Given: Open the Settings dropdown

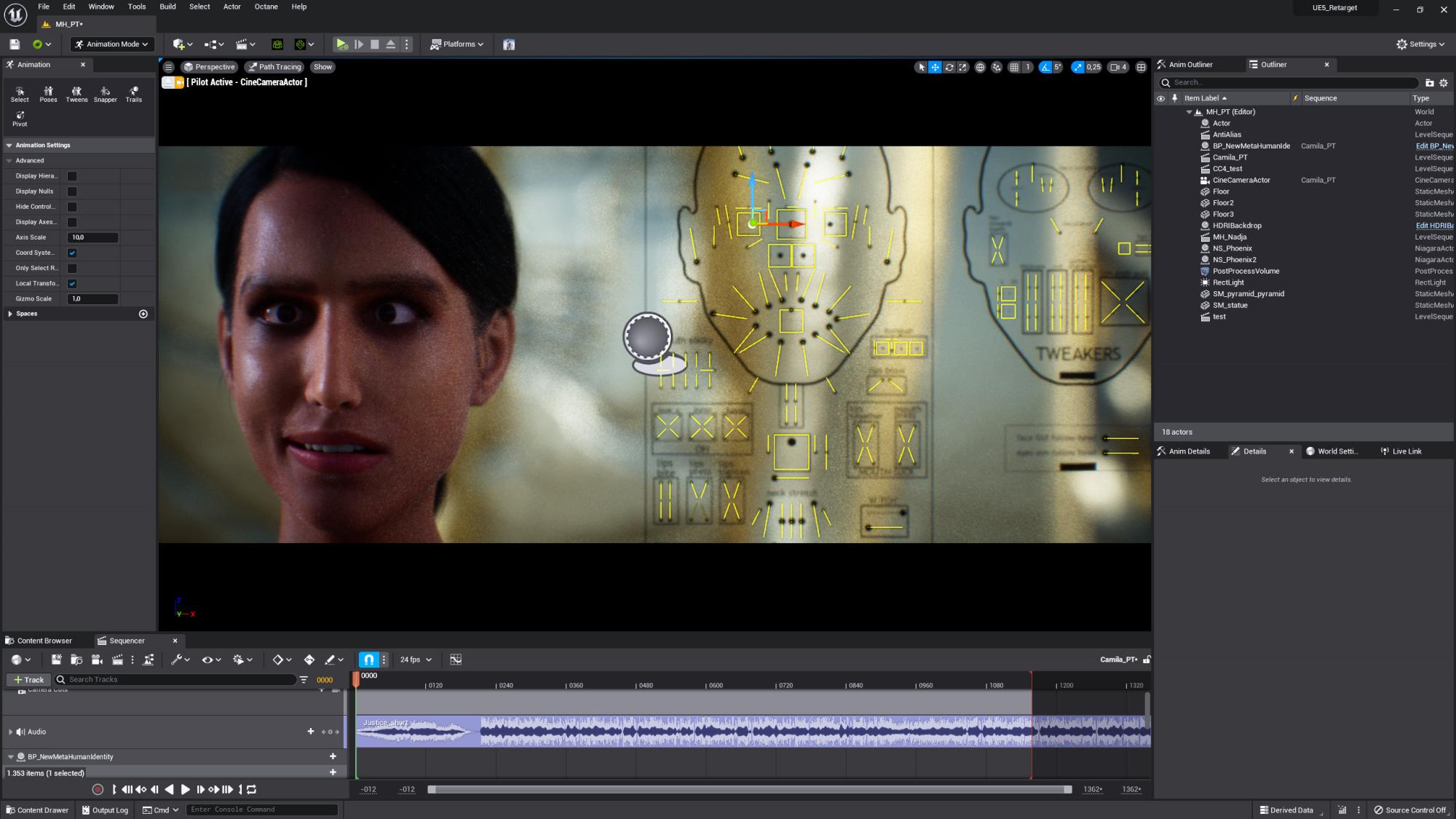Looking at the screenshot, I should pyautogui.click(x=1421, y=44).
